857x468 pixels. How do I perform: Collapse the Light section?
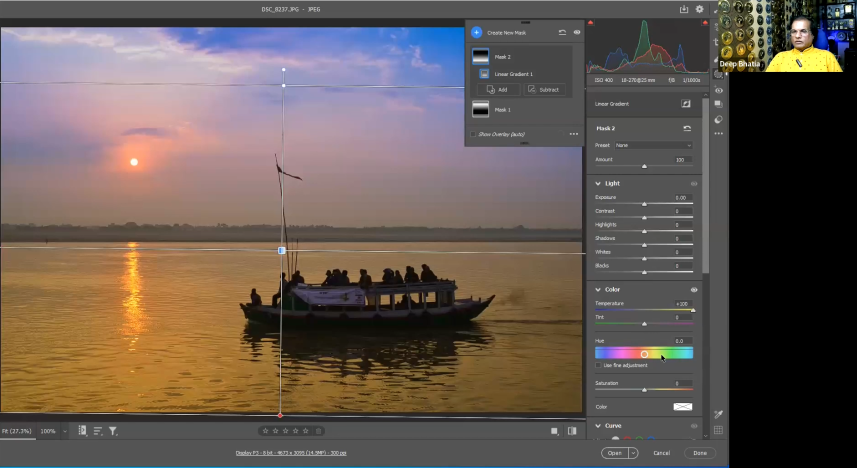pos(598,184)
